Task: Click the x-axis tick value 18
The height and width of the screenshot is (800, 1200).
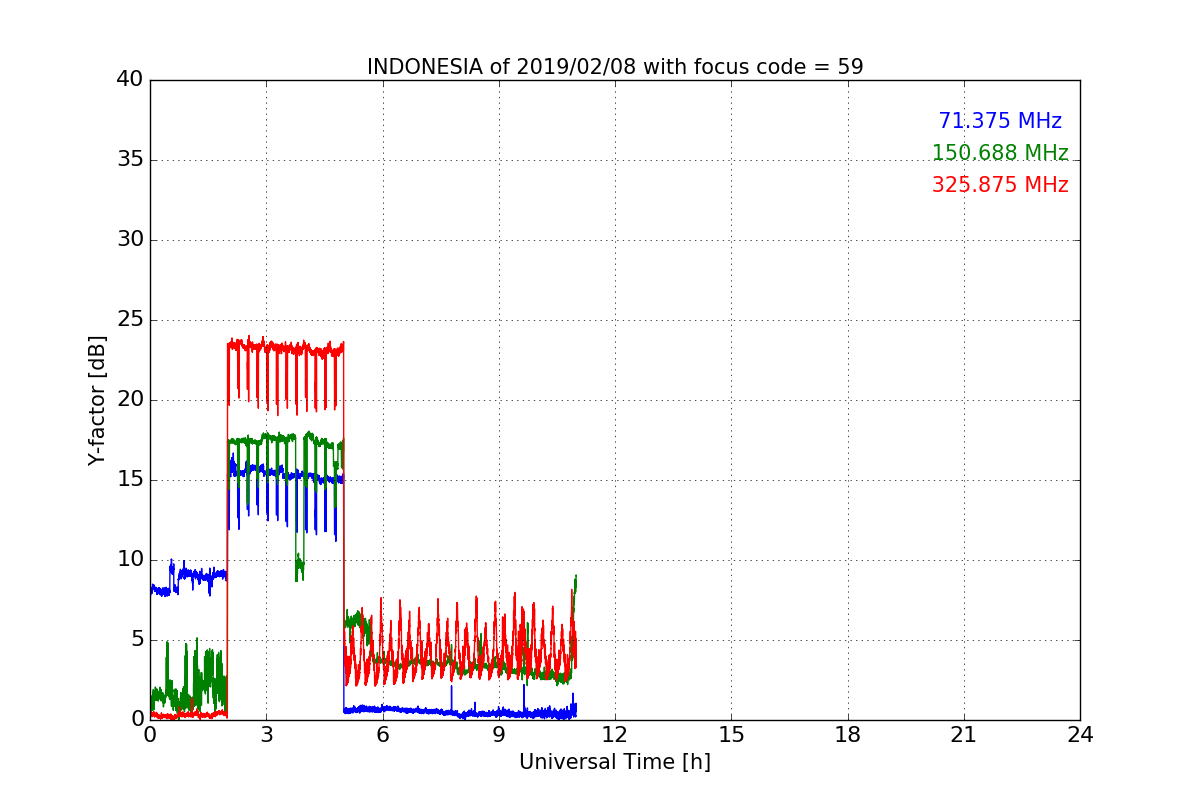Action: [848, 735]
